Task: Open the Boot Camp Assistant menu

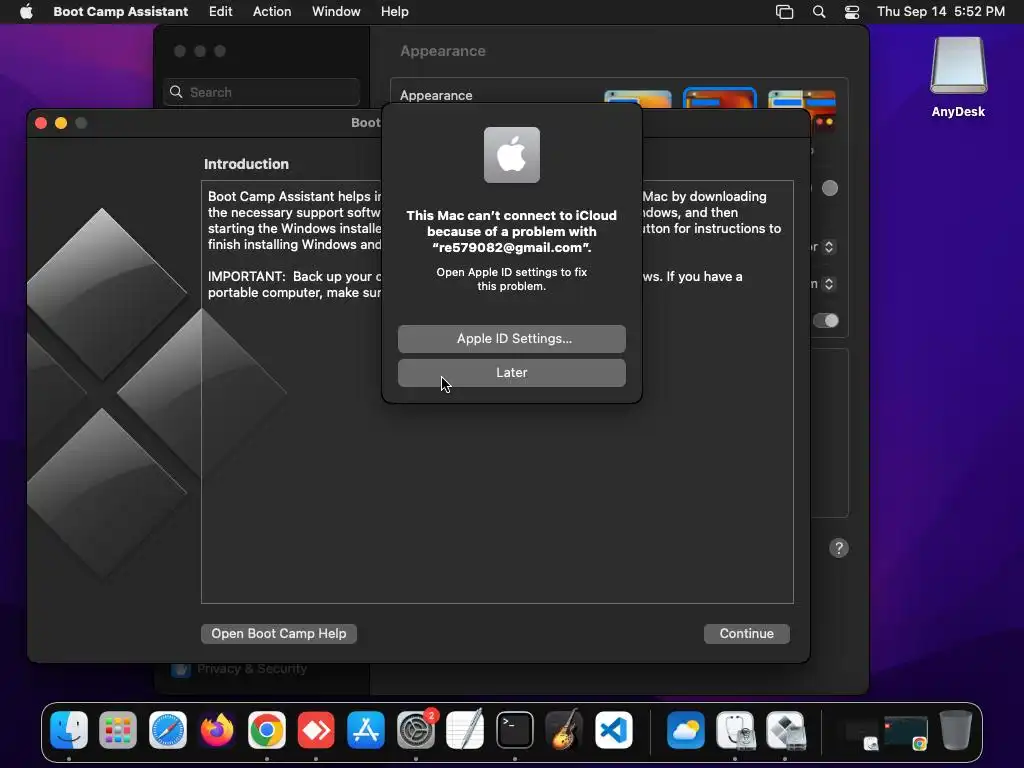Action: tap(120, 12)
